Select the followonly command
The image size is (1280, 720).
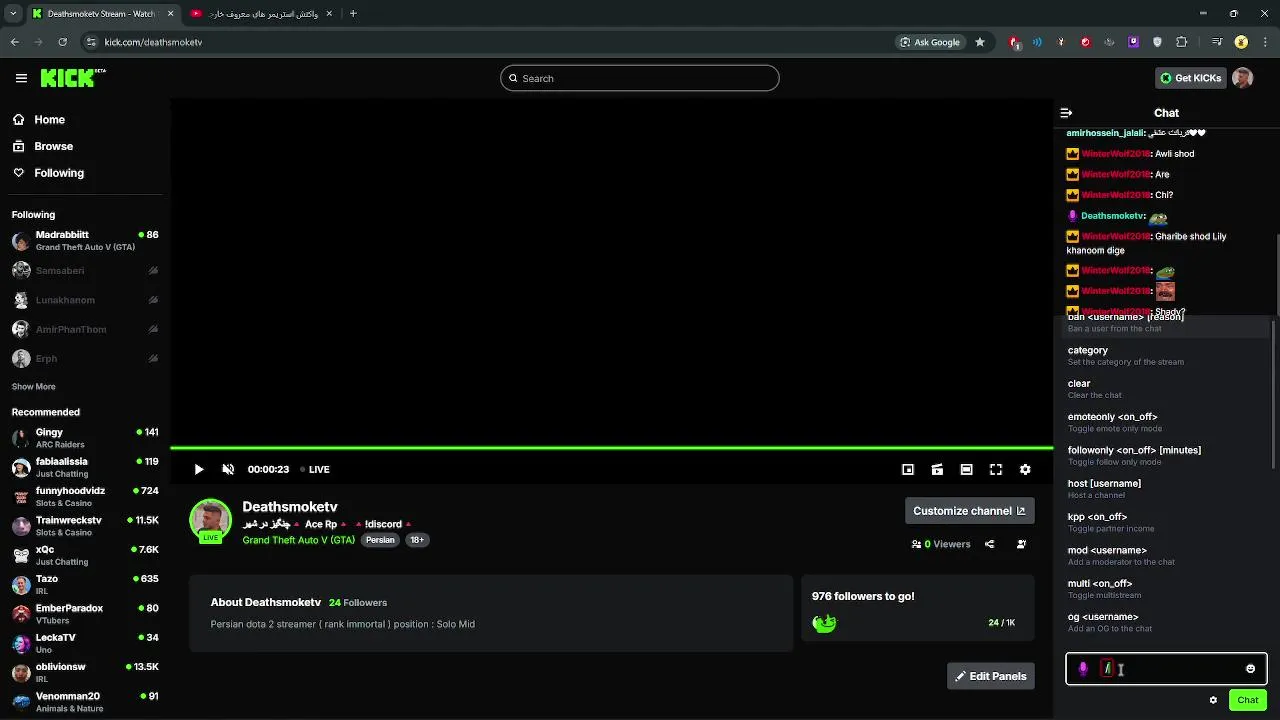click(x=1164, y=456)
